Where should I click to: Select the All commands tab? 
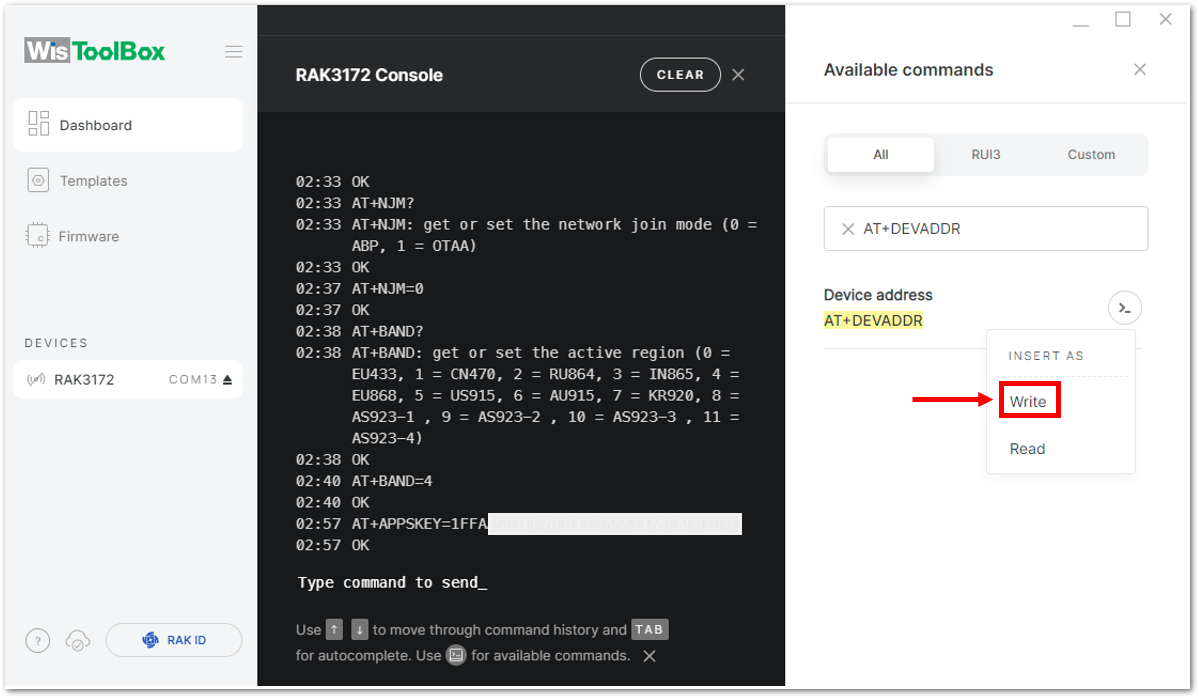point(881,154)
